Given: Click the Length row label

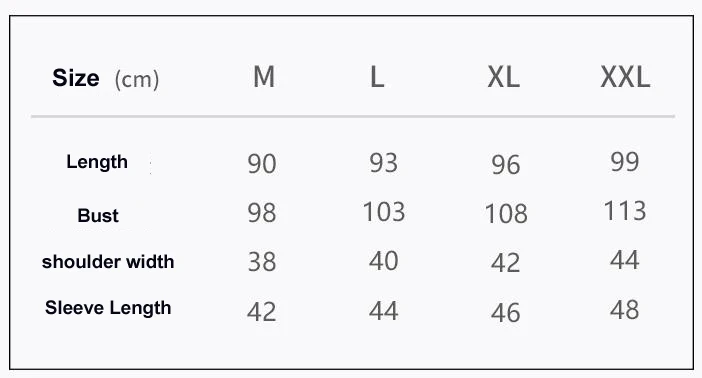Looking at the screenshot, I should 97,162.
